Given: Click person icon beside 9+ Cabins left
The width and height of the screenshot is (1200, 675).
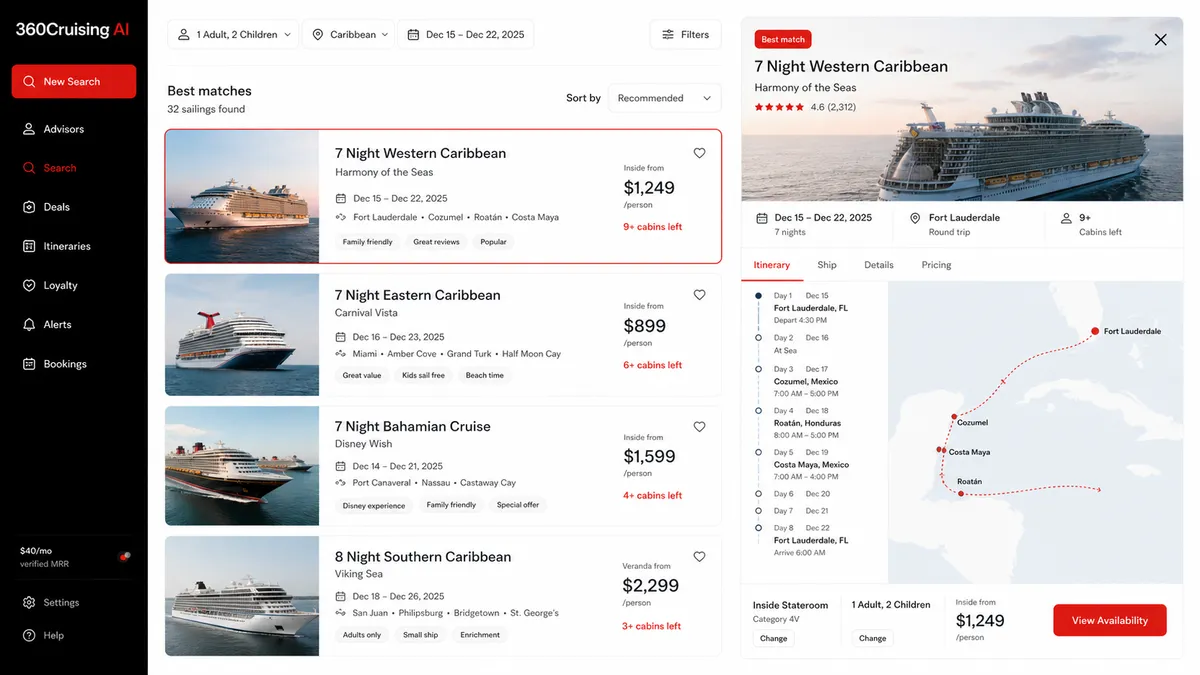Looking at the screenshot, I should tap(1066, 218).
